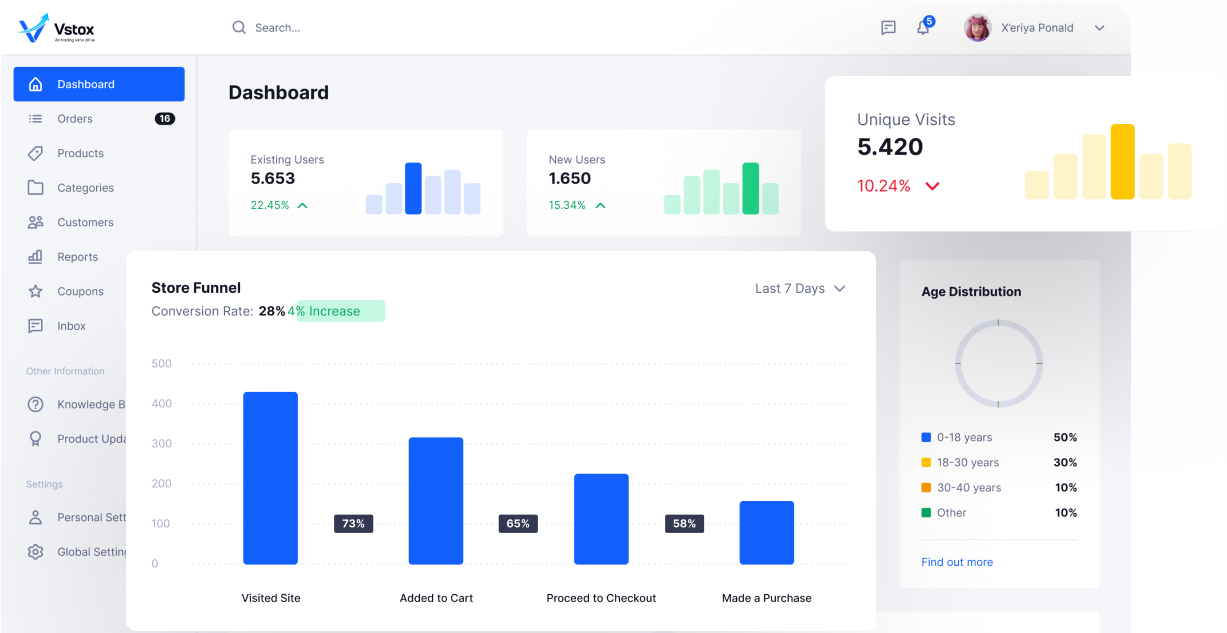Click the Reports chart icon
Viewport: 1227px width, 633px height.
point(36,257)
